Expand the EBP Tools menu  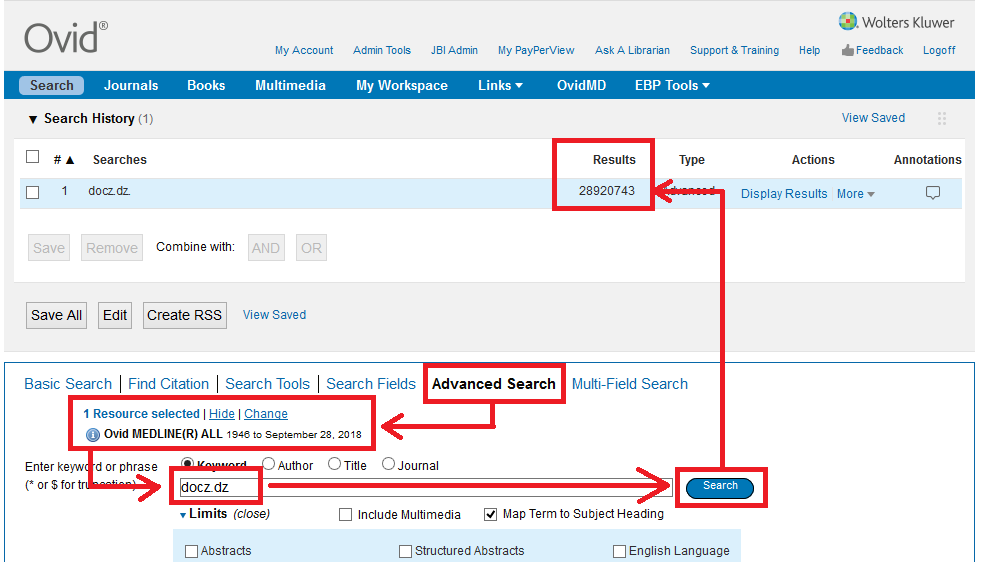click(672, 85)
